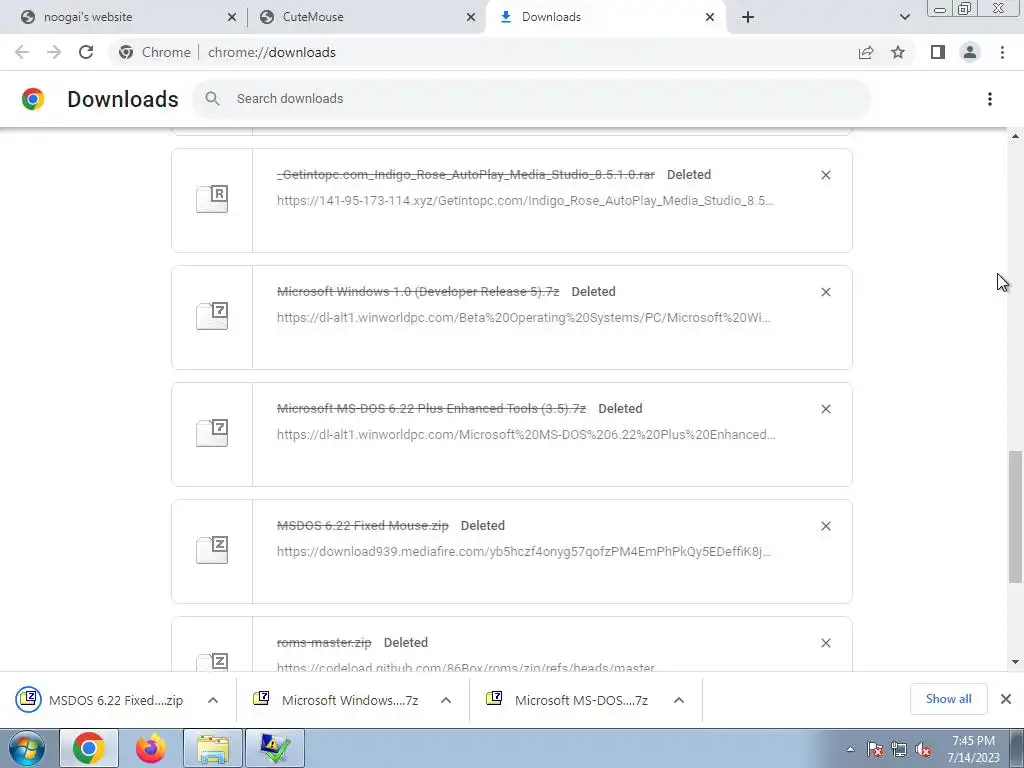This screenshot has width=1024, height=768.
Task: Open Chrome main three-dot menu
Action: point(1002,52)
